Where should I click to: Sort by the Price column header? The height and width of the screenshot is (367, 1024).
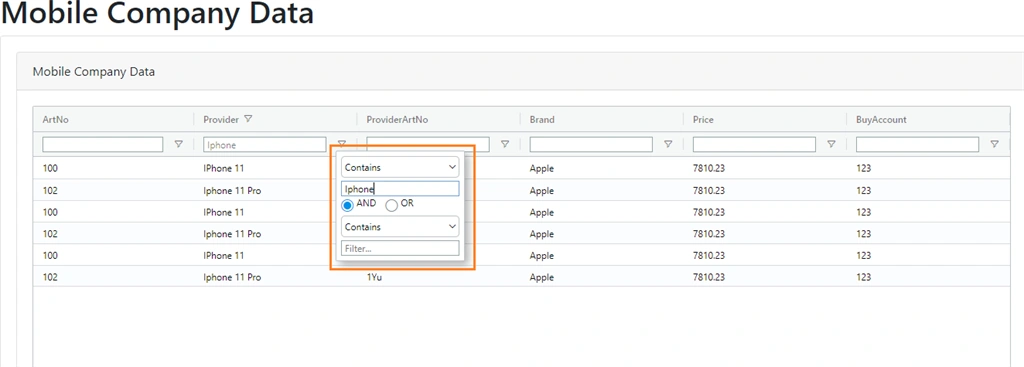[x=703, y=120]
